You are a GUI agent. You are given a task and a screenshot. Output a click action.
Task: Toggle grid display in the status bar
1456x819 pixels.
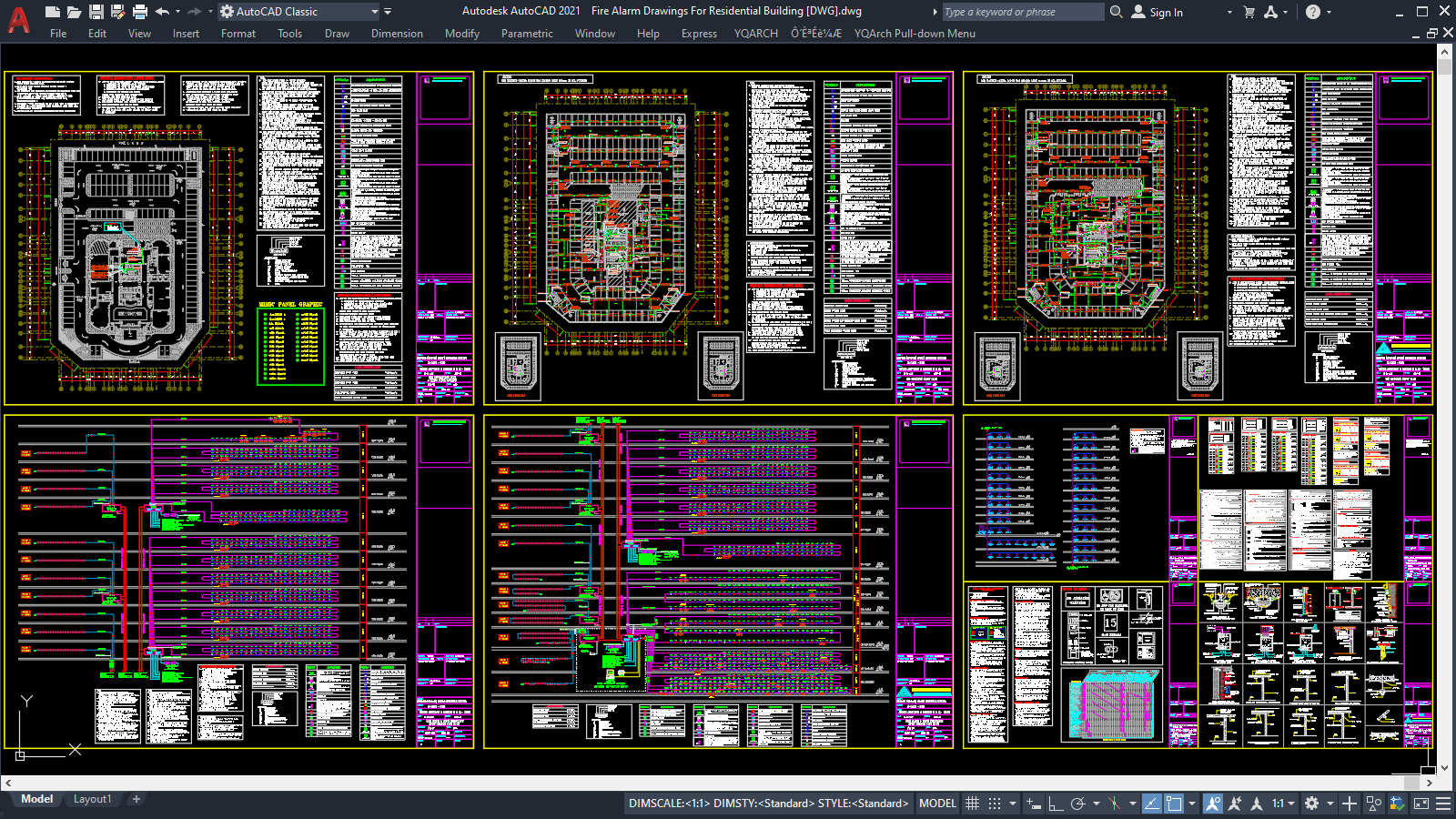click(973, 804)
